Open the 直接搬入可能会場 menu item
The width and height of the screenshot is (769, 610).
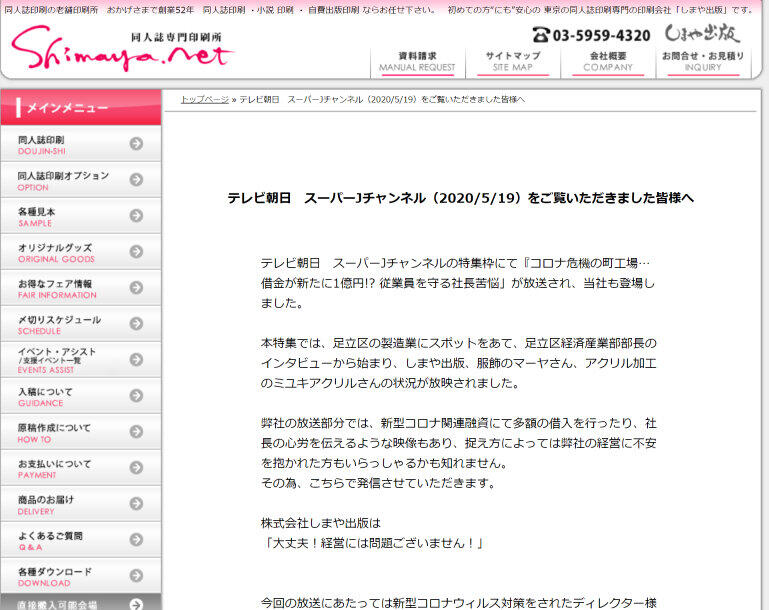coord(81,603)
